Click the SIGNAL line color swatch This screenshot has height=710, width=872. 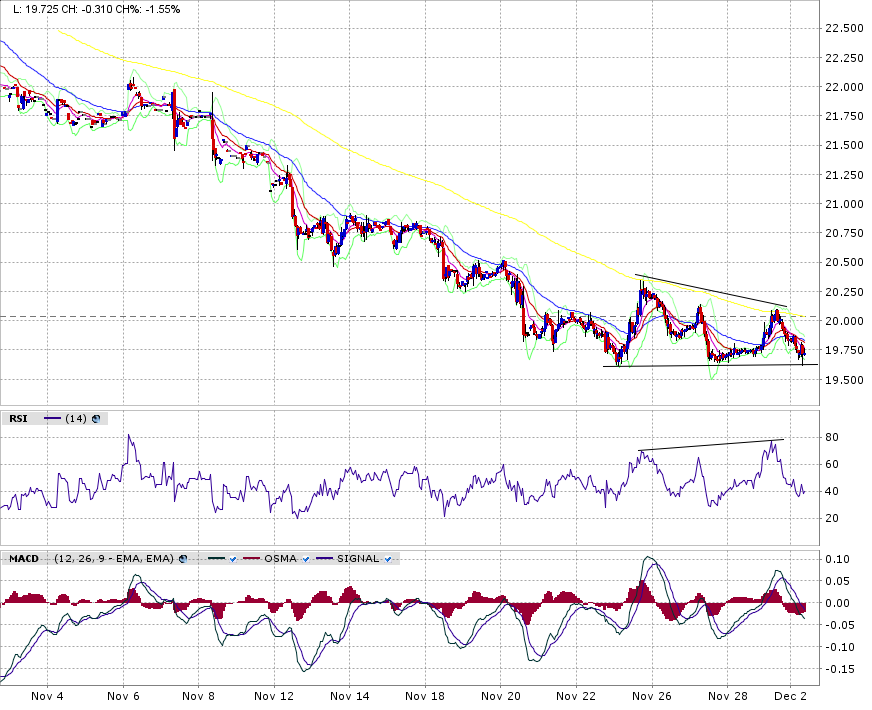click(x=324, y=559)
